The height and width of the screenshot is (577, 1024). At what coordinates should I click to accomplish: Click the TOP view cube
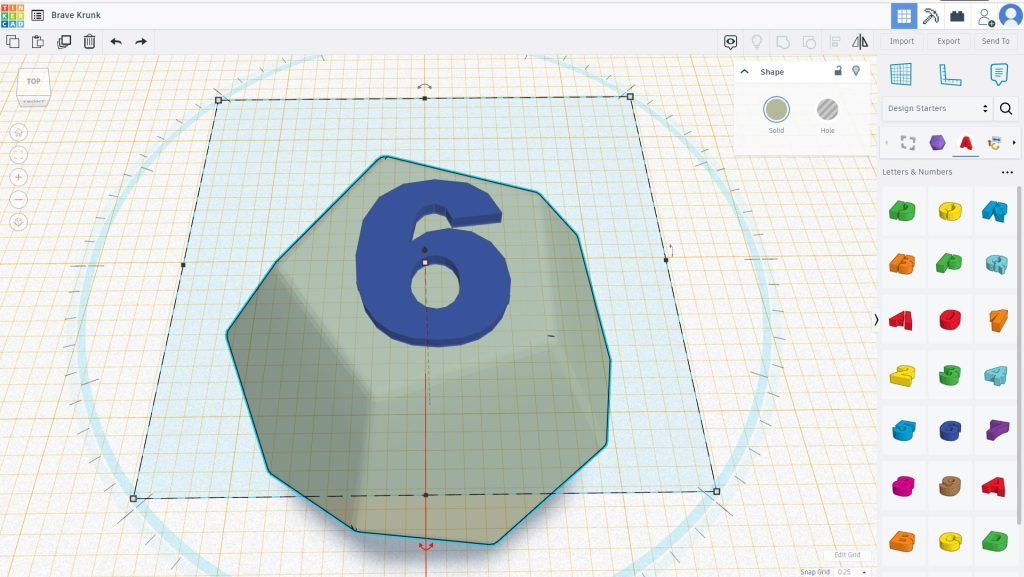pyautogui.click(x=33, y=84)
